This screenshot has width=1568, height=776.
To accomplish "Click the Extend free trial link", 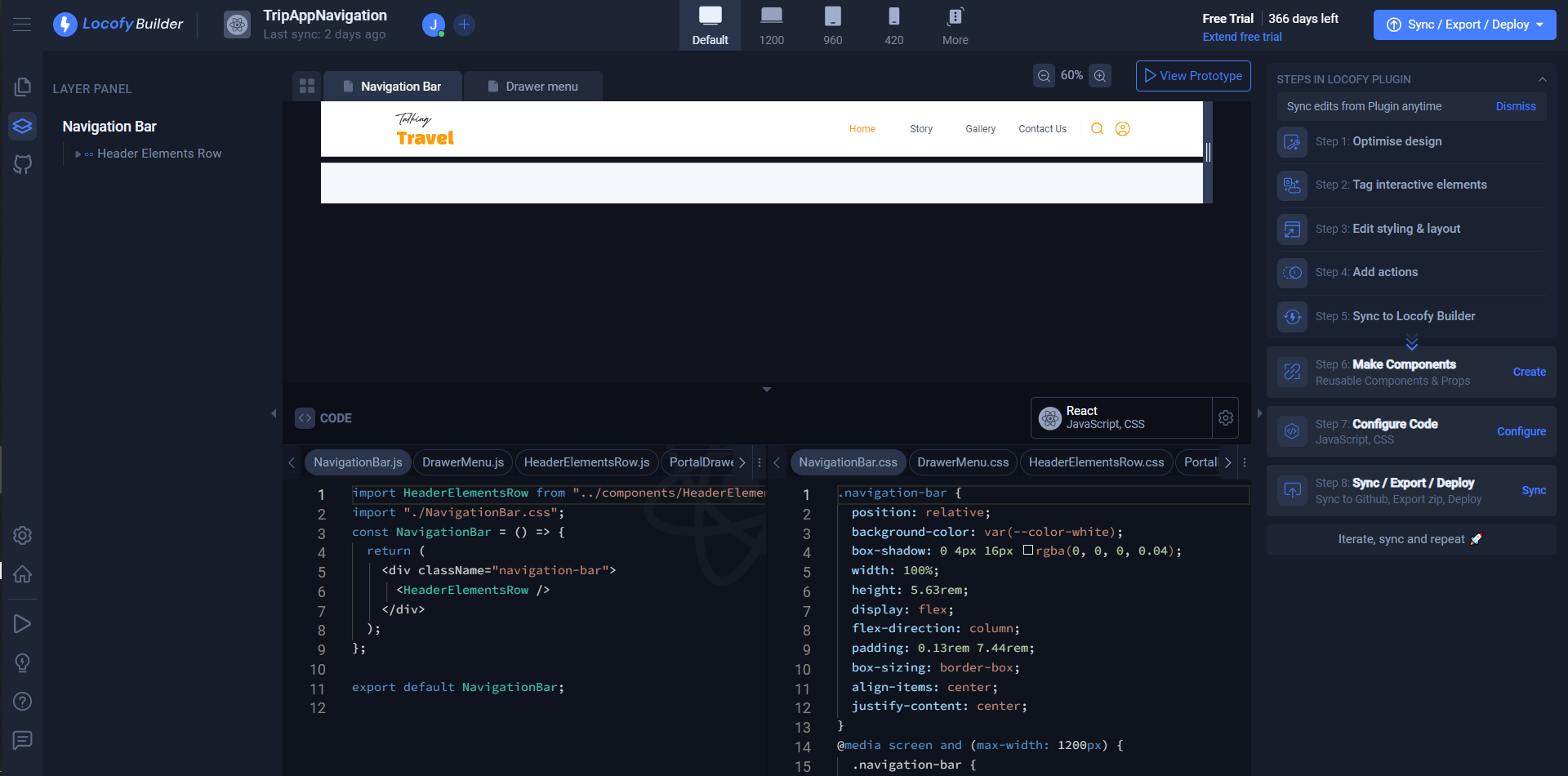I will click(x=1241, y=37).
